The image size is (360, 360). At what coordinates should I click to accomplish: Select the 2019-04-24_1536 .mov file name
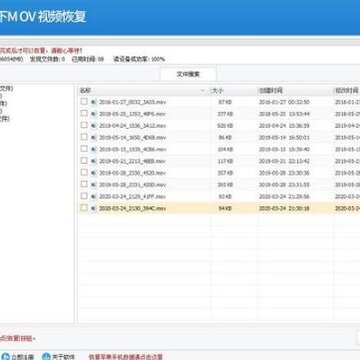coord(132,126)
